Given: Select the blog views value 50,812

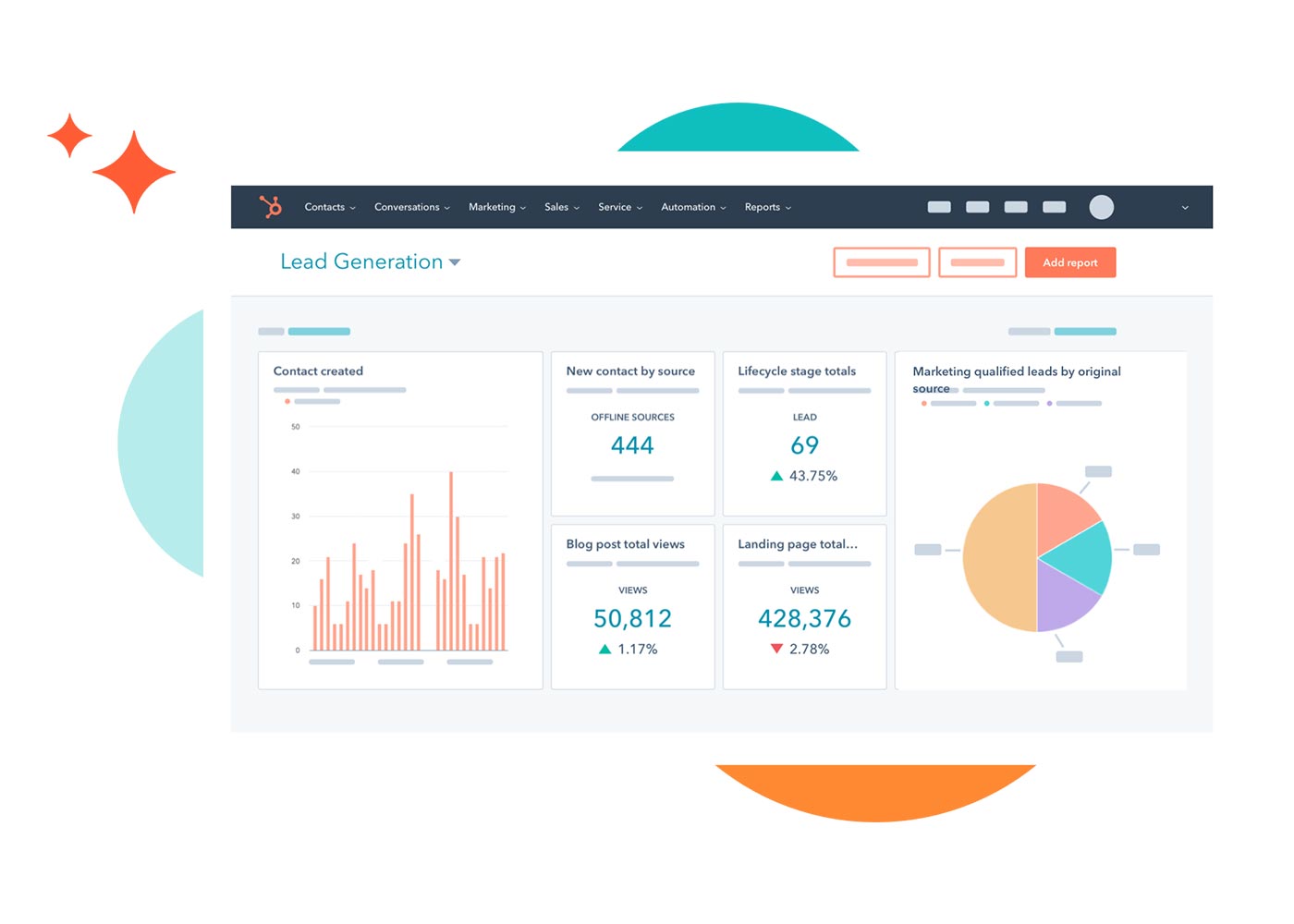Looking at the screenshot, I should point(632,618).
